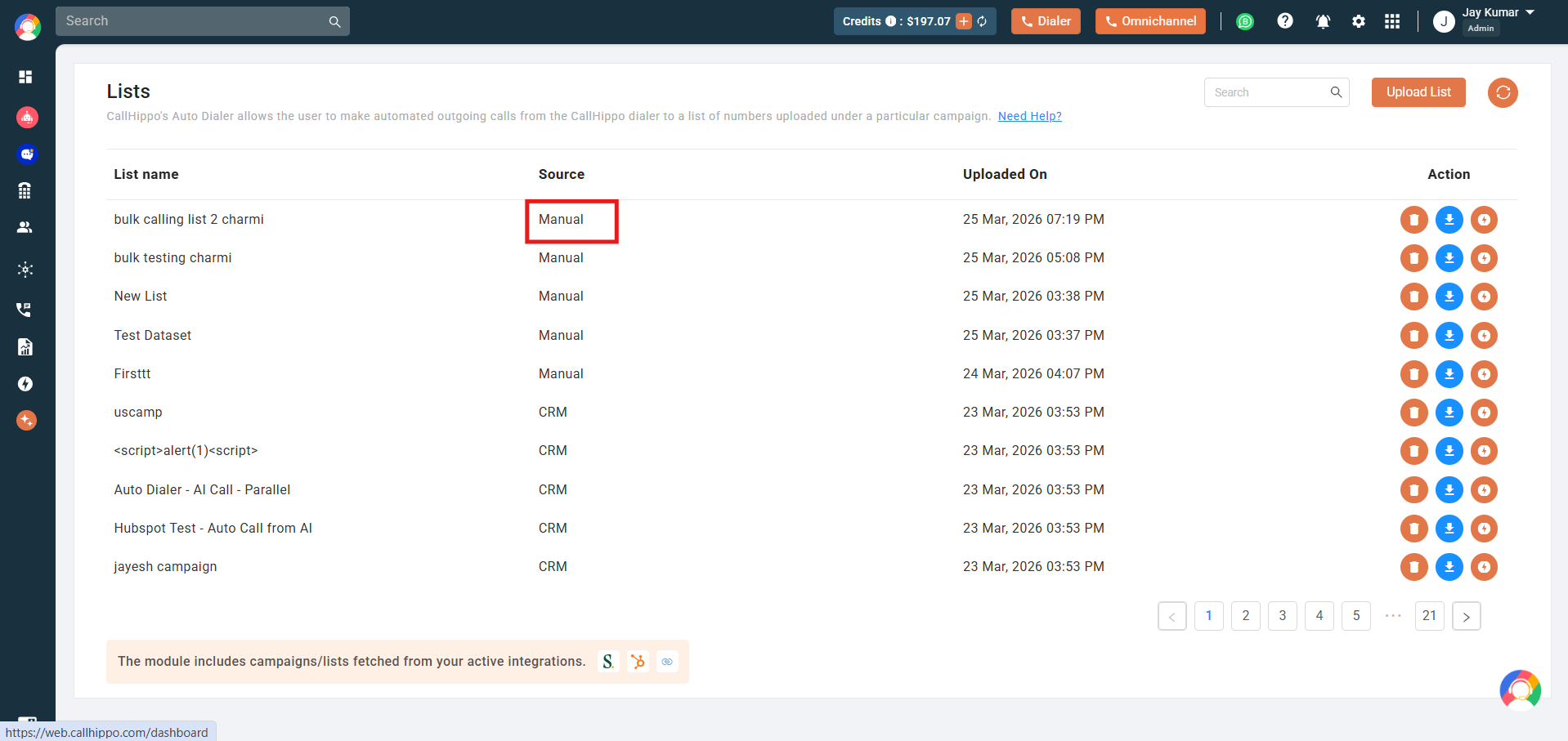Open the reports chart icon in sidebar
Image resolution: width=1568 pixels, height=741 pixels.
click(25, 346)
